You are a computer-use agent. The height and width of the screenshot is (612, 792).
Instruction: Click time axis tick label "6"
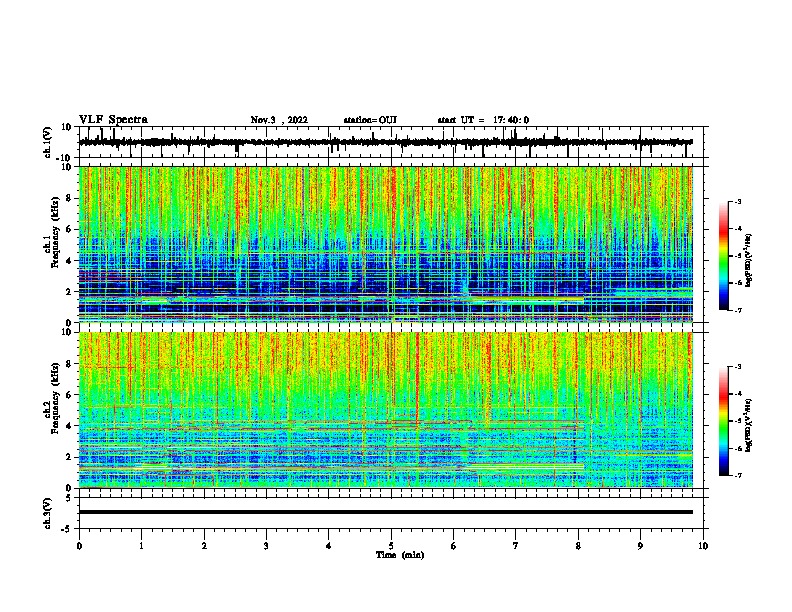point(453,546)
